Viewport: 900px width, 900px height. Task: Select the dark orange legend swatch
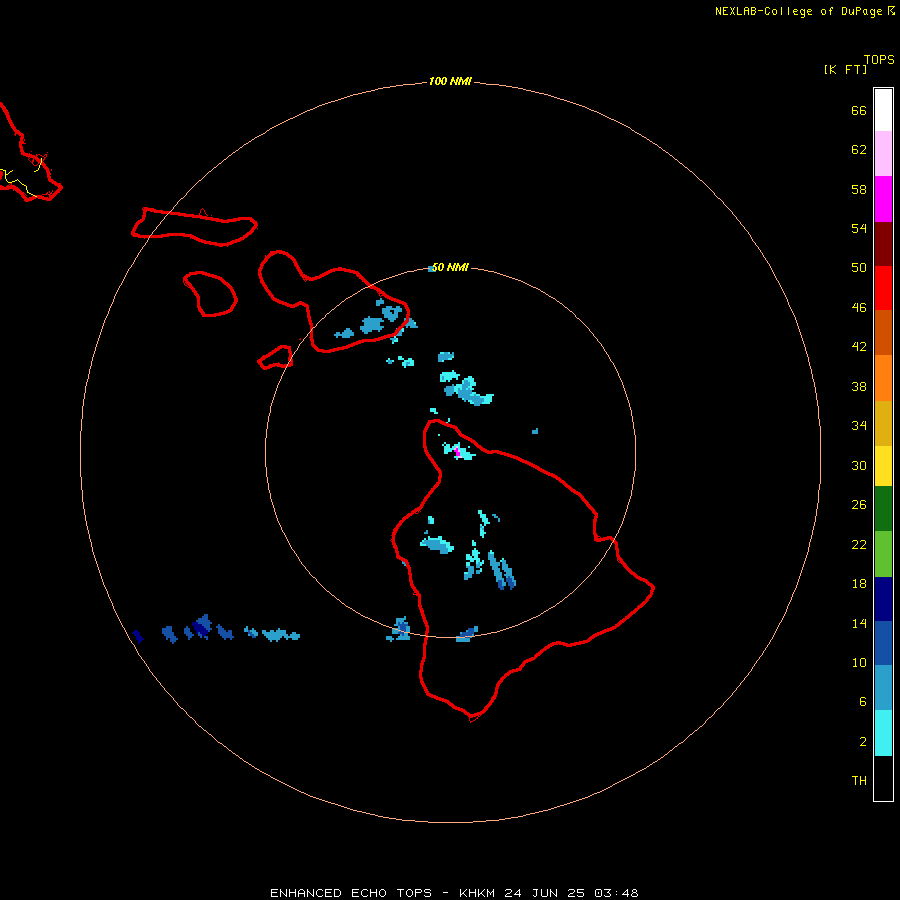(x=883, y=332)
